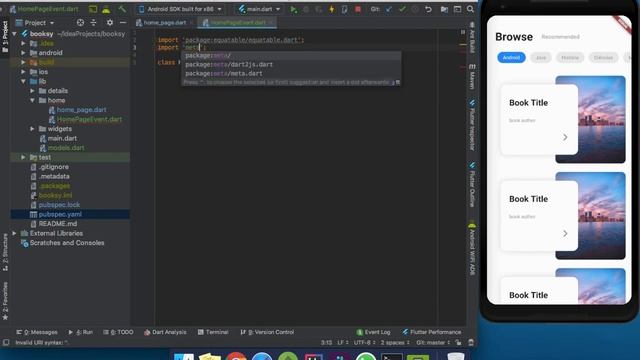Image resolution: width=640 pixels, height=360 pixels.
Task: Open Structure side tab
Action: coord(5,252)
